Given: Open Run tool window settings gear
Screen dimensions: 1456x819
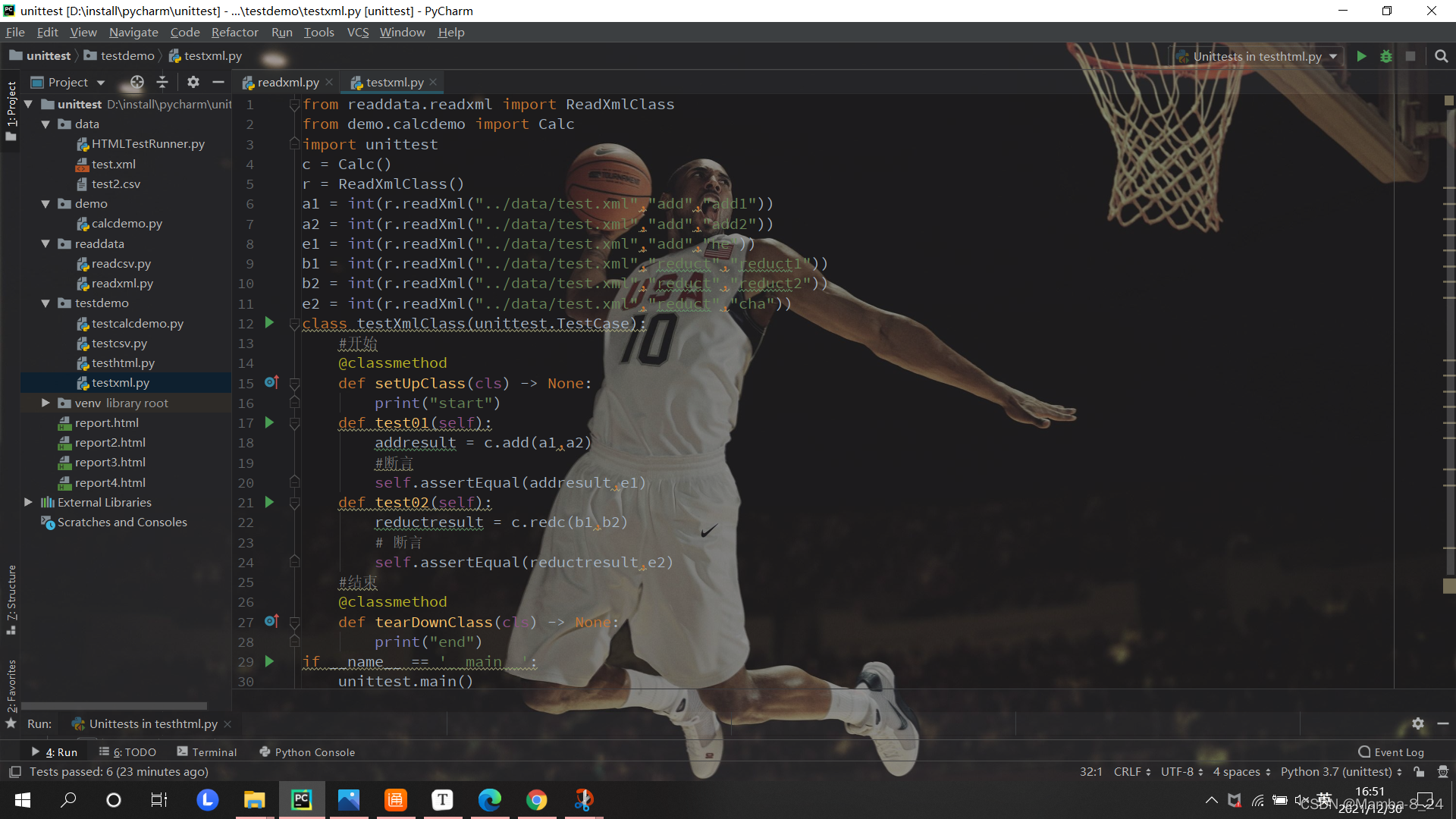Looking at the screenshot, I should 1417,723.
